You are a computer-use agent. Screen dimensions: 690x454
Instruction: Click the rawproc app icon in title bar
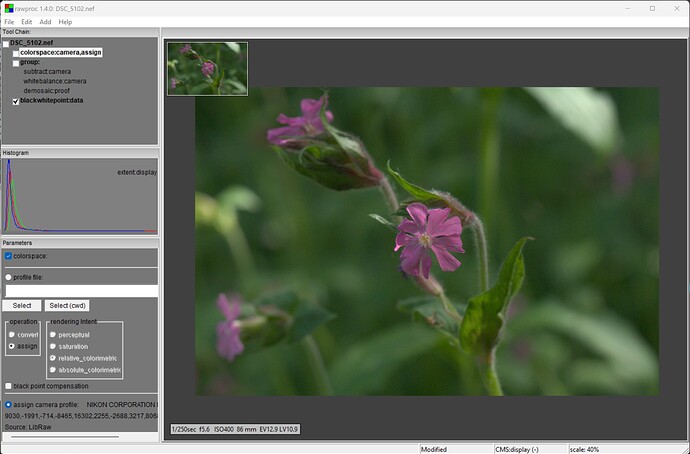pos(9,8)
